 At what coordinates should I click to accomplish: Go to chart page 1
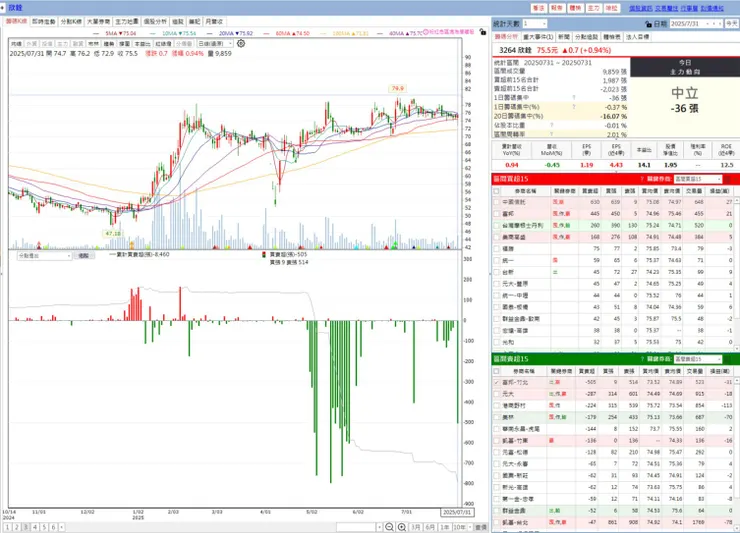coord(8,527)
